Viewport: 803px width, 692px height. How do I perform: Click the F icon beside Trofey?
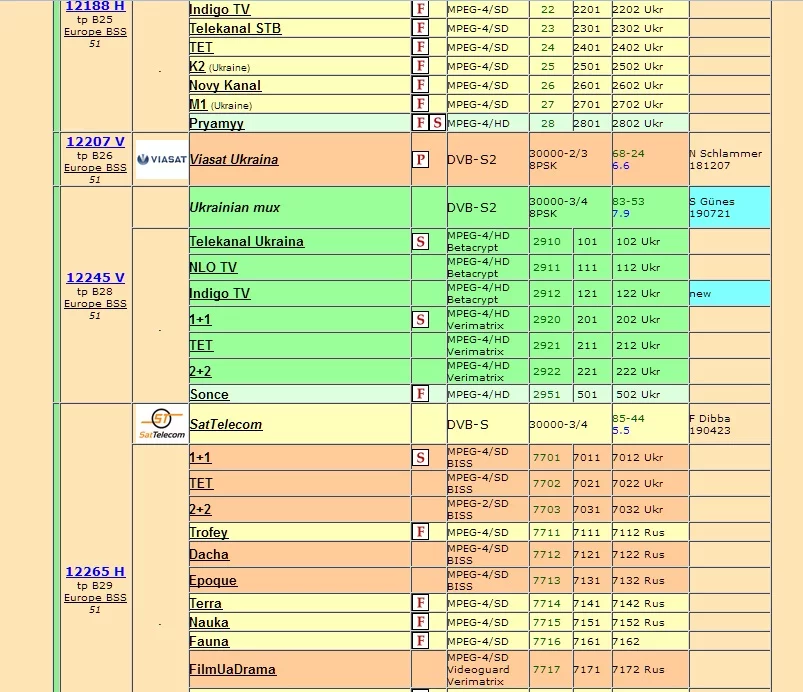[x=420, y=532]
